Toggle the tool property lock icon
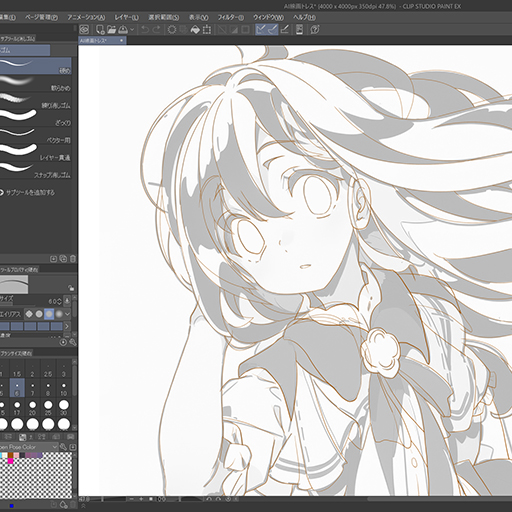This screenshot has height=512, width=512. coord(71,288)
